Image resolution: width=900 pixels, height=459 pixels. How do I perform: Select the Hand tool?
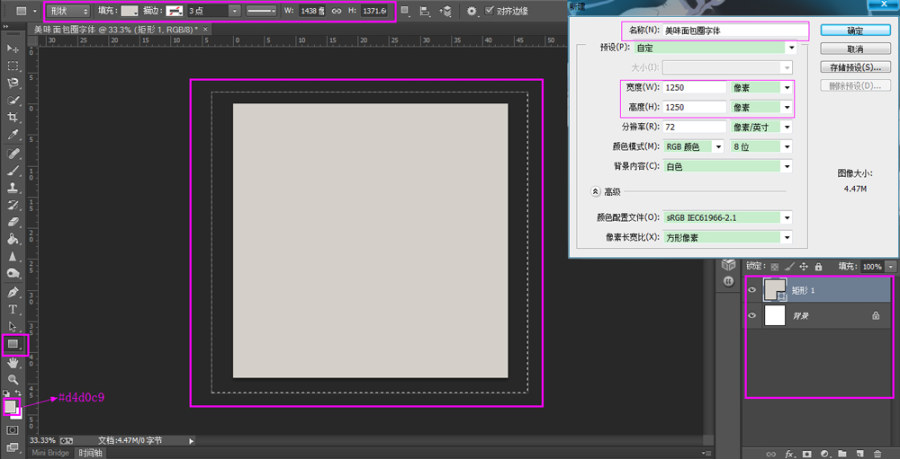[13, 363]
